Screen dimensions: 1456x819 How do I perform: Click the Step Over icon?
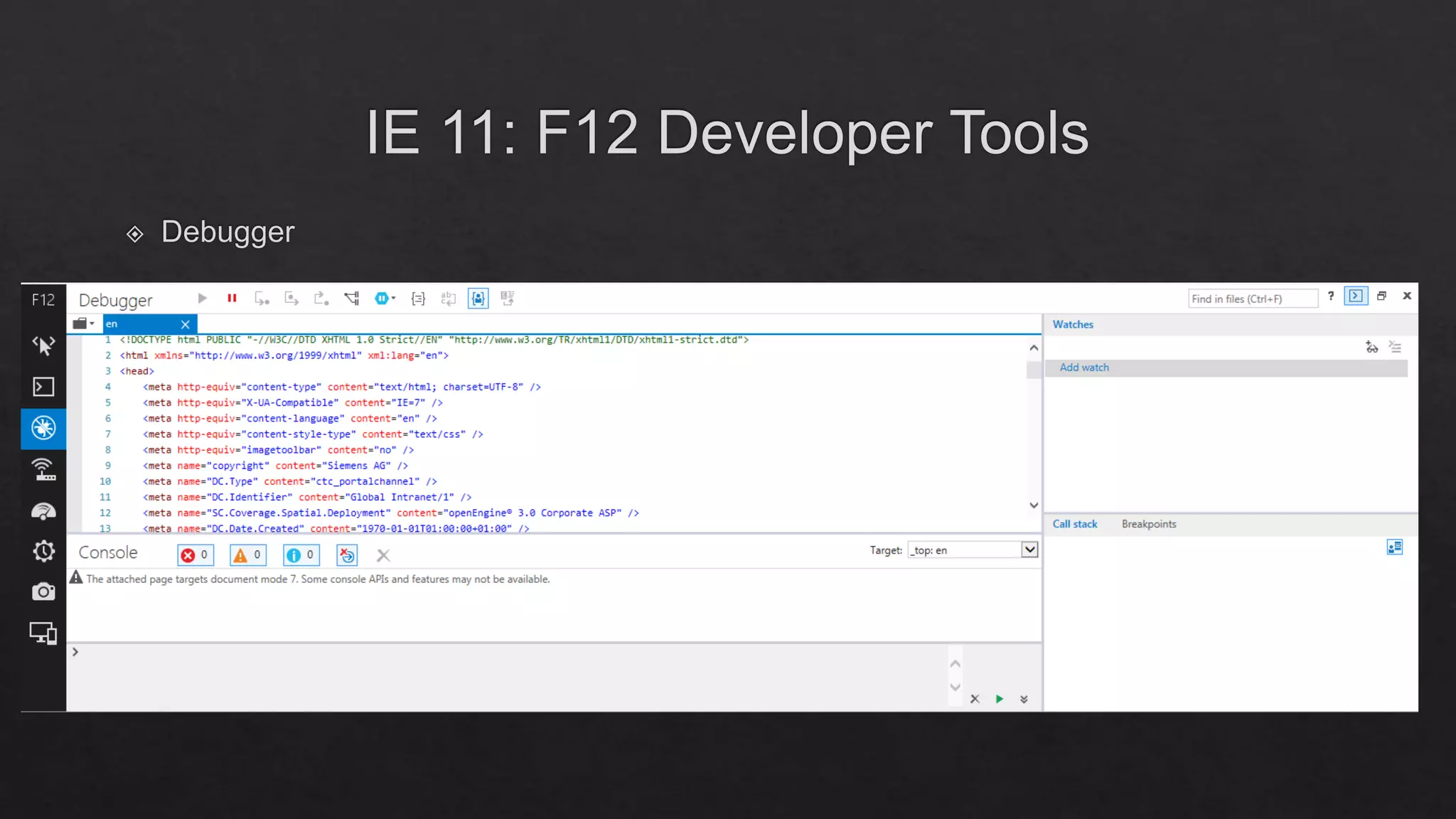pos(291,299)
